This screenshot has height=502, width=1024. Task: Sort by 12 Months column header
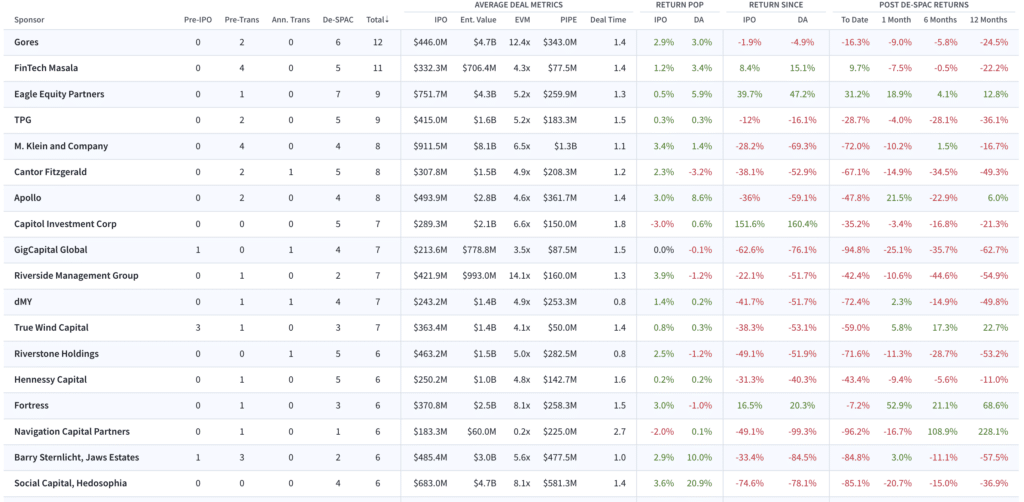pyautogui.click(x=988, y=20)
